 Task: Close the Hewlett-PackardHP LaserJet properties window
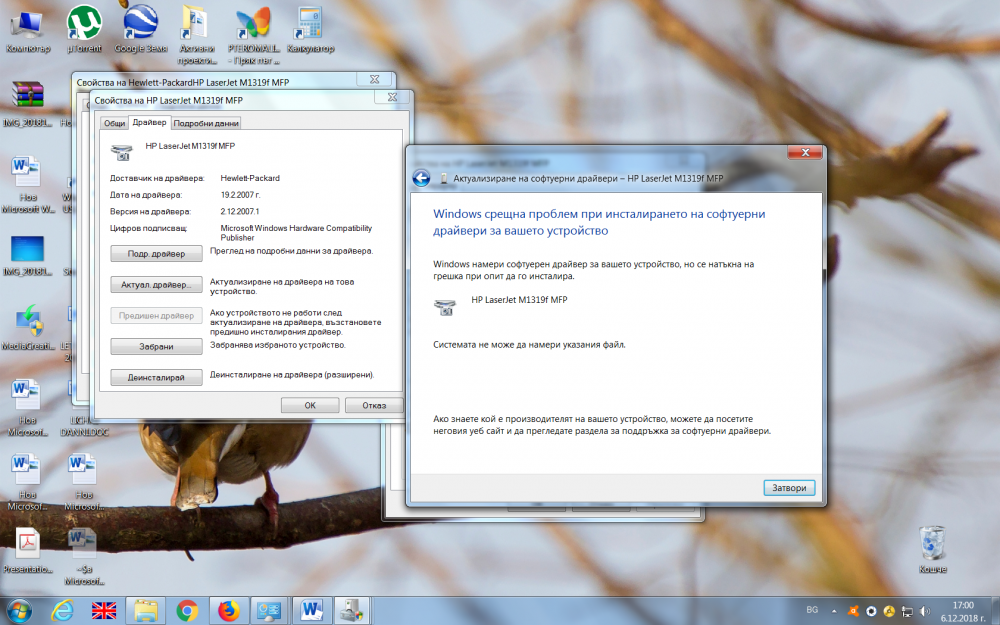click(x=374, y=80)
